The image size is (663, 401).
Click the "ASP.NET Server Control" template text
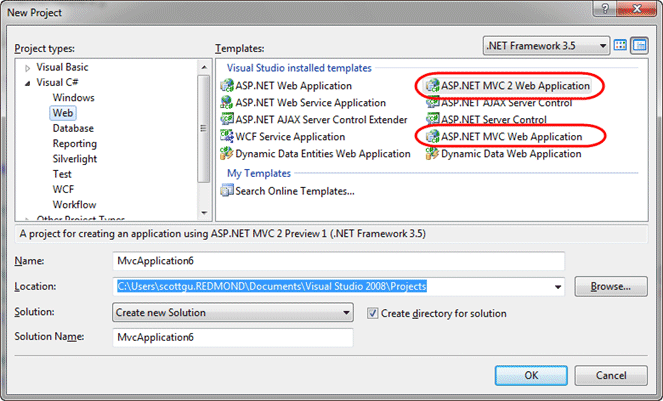tap(494, 120)
